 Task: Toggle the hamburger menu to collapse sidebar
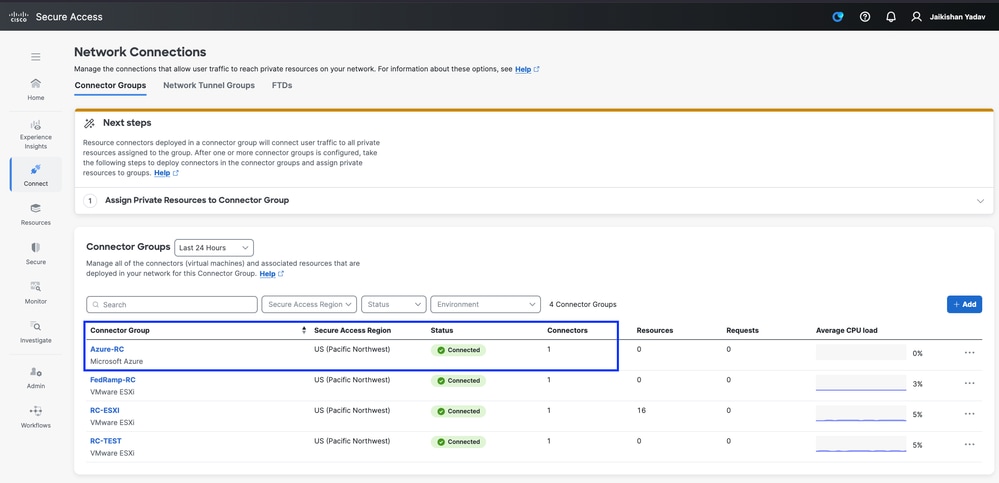[x=36, y=57]
